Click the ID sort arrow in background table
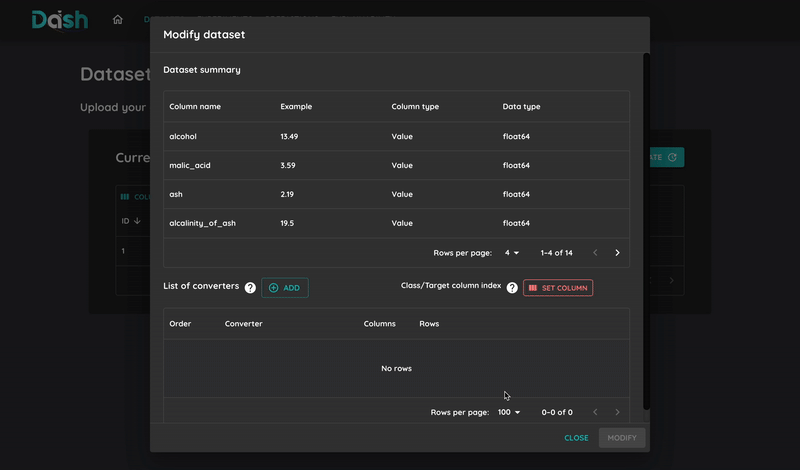The image size is (800, 470). tap(137, 221)
